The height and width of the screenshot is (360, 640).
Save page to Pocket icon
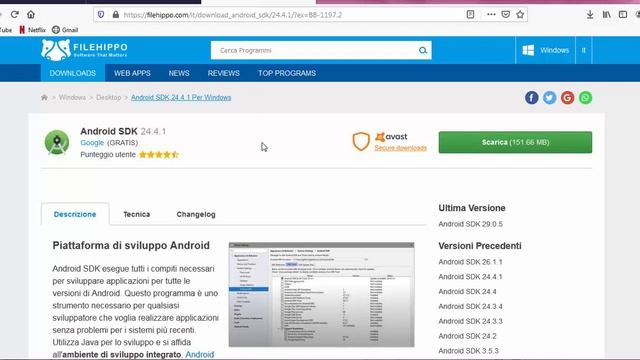click(x=505, y=15)
